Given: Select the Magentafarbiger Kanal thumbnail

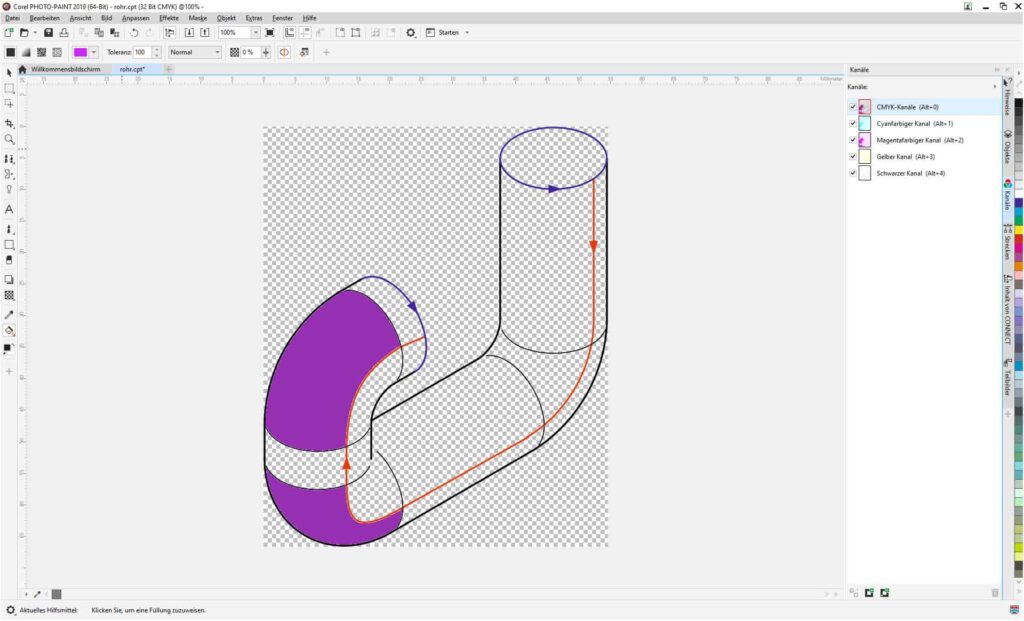Looking at the screenshot, I should click(865, 140).
